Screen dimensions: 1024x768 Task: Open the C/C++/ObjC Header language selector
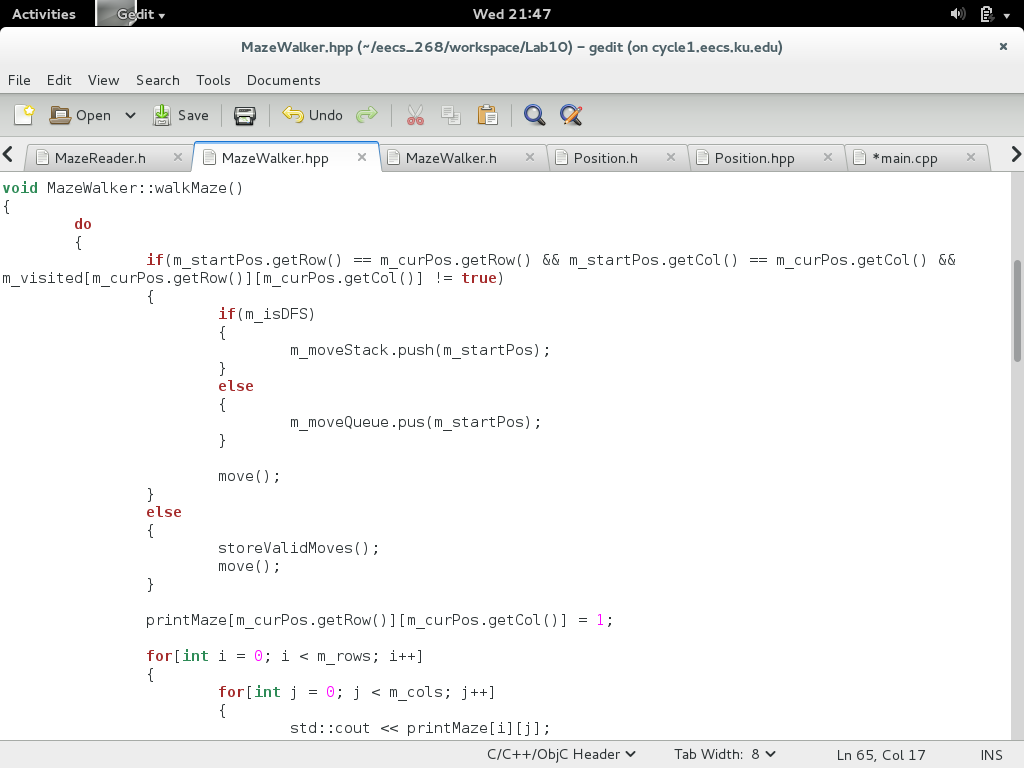tap(561, 754)
